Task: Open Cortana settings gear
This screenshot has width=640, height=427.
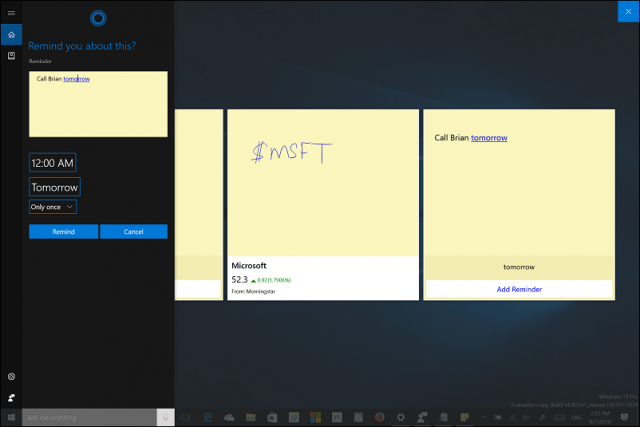Action: 11,376
